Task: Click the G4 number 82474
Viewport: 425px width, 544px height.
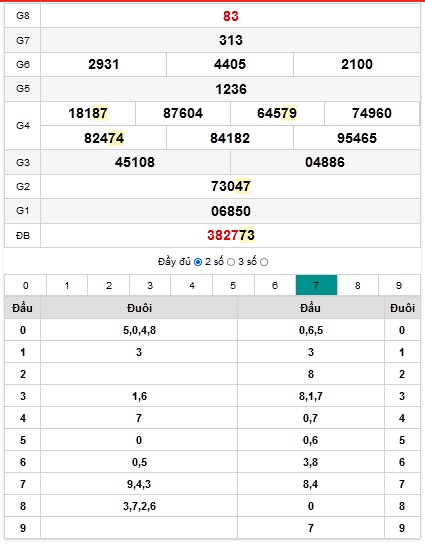Action: tap(104, 138)
